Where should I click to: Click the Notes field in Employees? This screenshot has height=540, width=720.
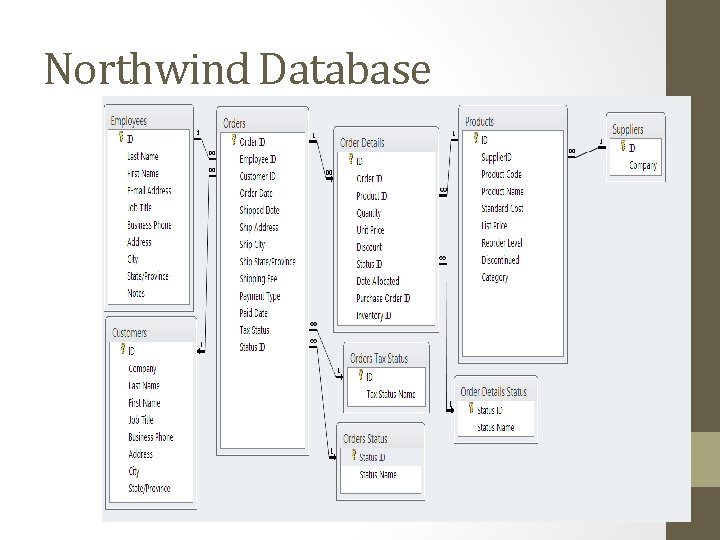pos(136,293)
